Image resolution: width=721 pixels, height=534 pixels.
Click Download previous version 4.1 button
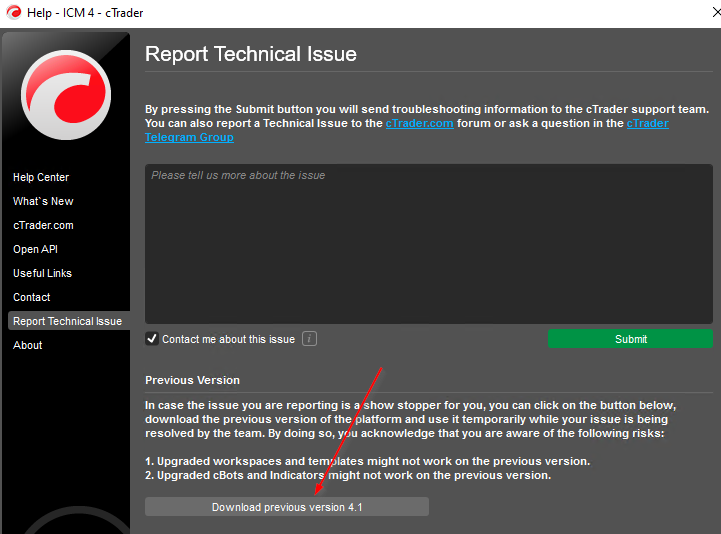point(287,507)
